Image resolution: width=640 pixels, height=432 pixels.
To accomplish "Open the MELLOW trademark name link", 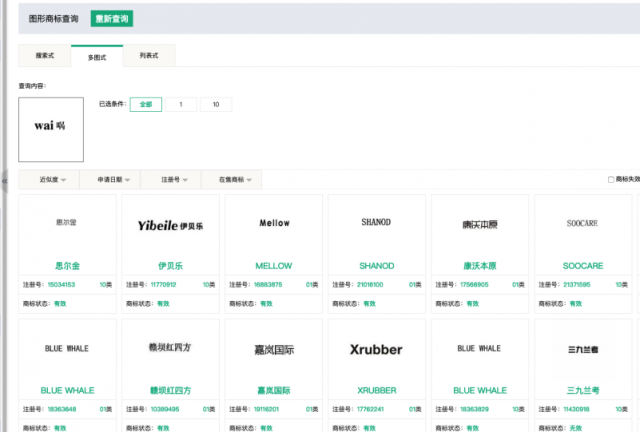I will (x=274, y=266).
